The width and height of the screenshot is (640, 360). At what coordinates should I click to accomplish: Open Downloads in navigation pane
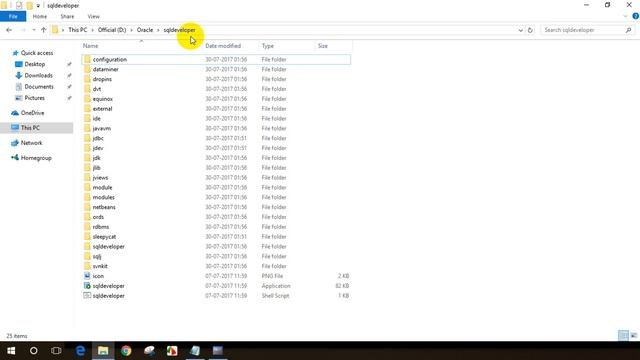click(x=38, y=76)
